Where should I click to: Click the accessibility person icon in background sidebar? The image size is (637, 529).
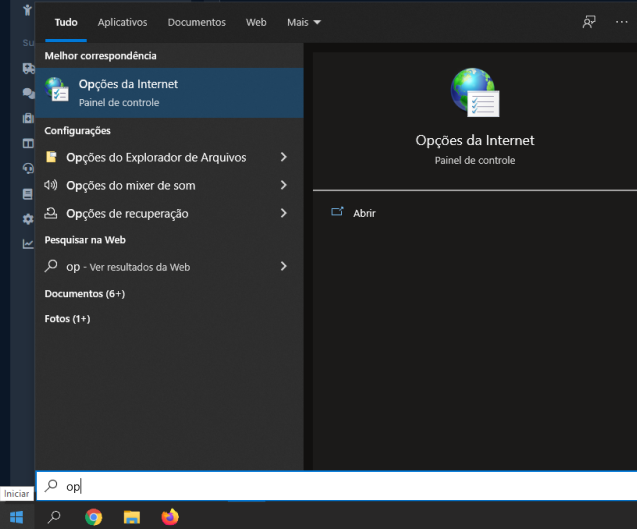click(27, 10)
